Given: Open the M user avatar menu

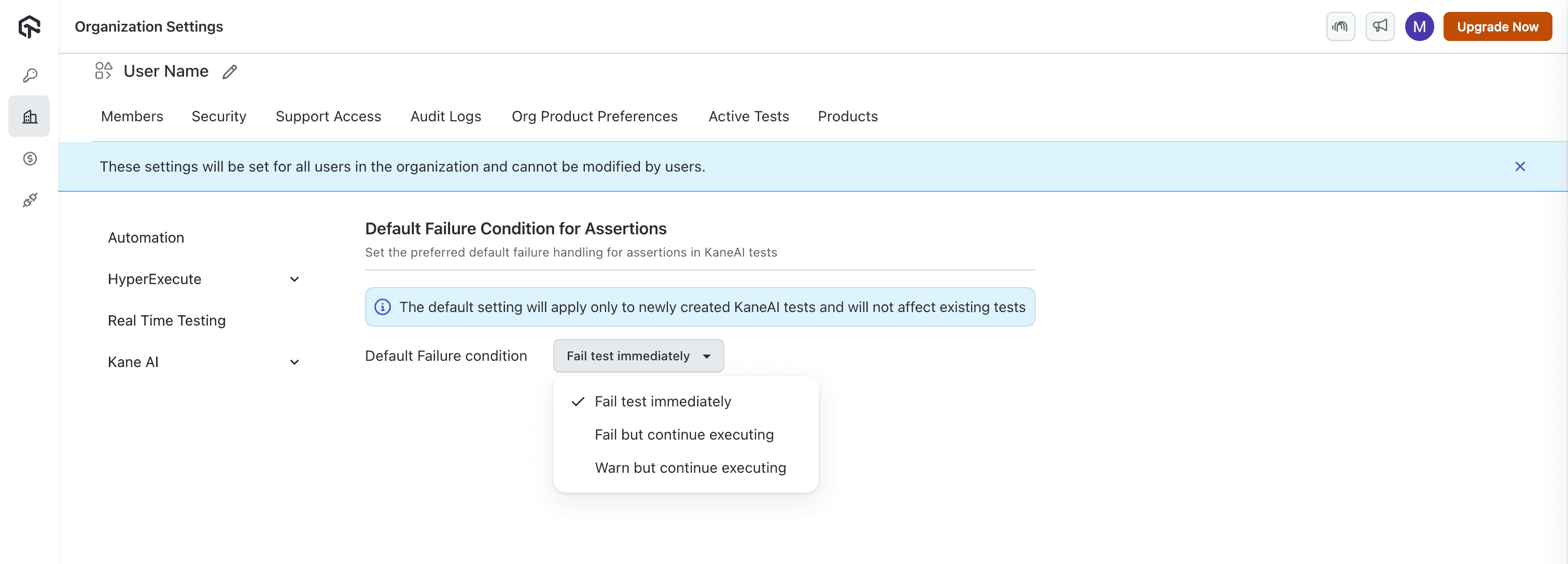Looking at the screenshot, I should (1419, 26).
